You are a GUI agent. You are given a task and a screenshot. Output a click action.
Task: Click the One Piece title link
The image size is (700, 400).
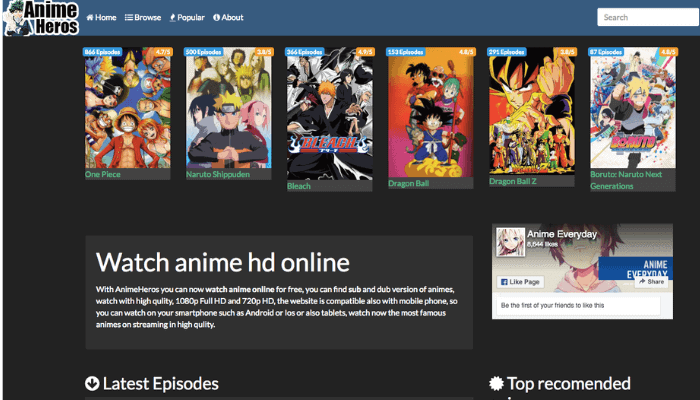(103, 174)
